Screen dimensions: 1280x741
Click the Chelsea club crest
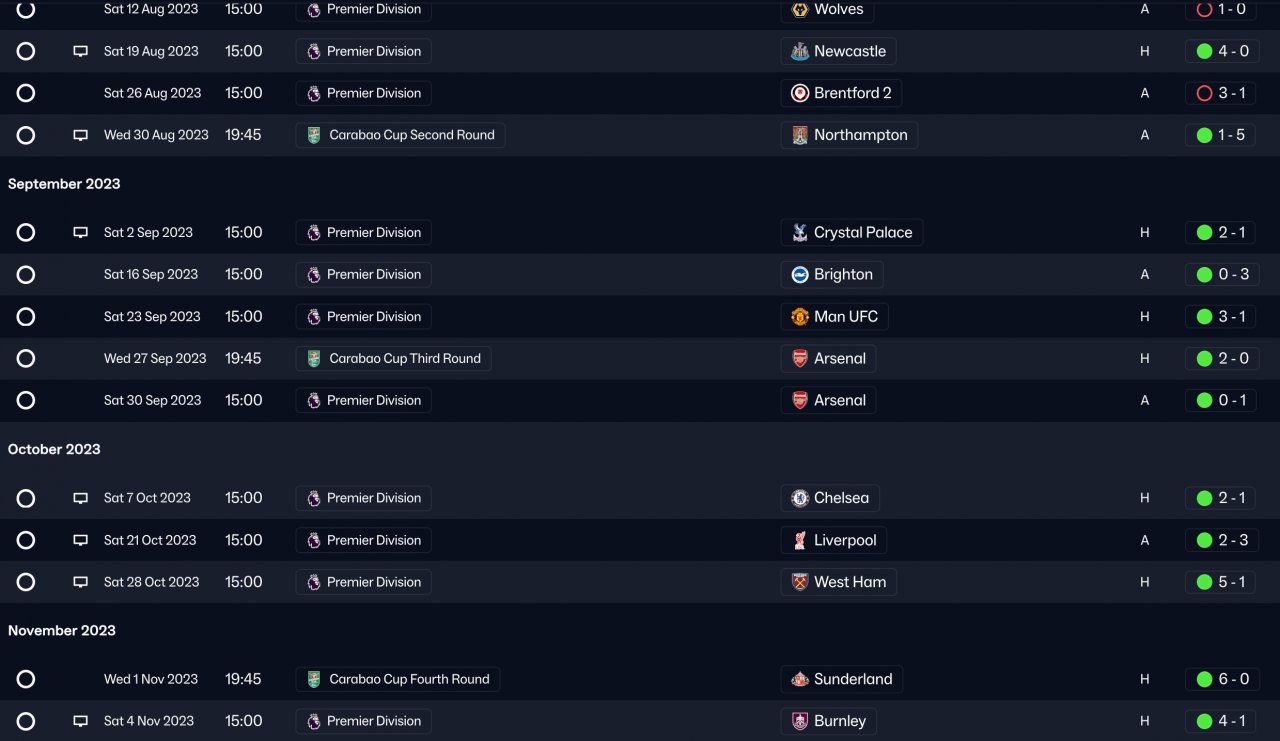(x=800, y=498)
